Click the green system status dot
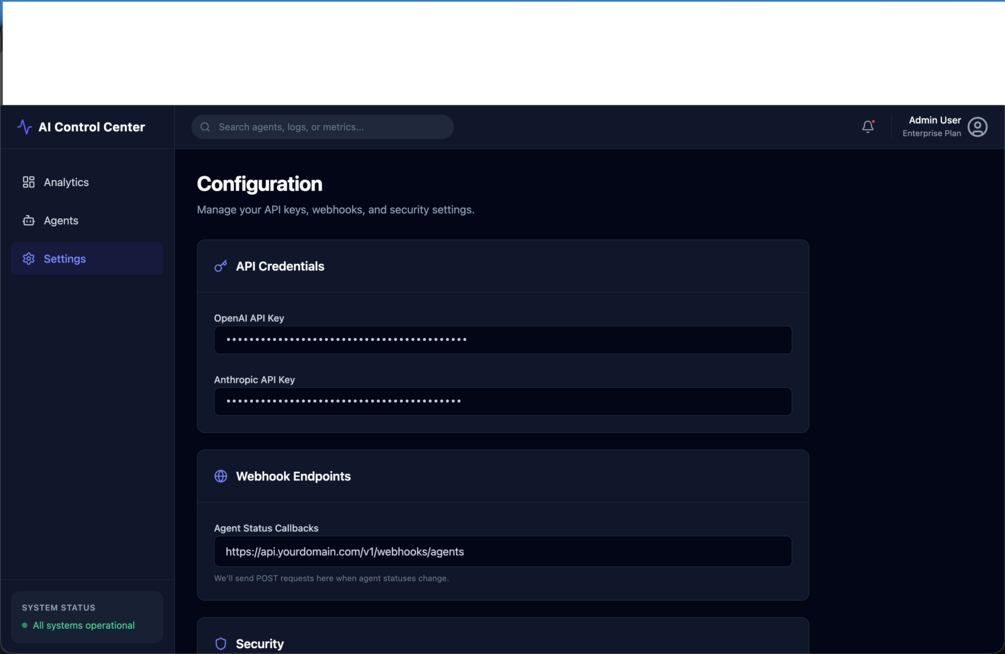Viewport: 1005px width, 654px height. pyautogui.click(x=24, y=625)
